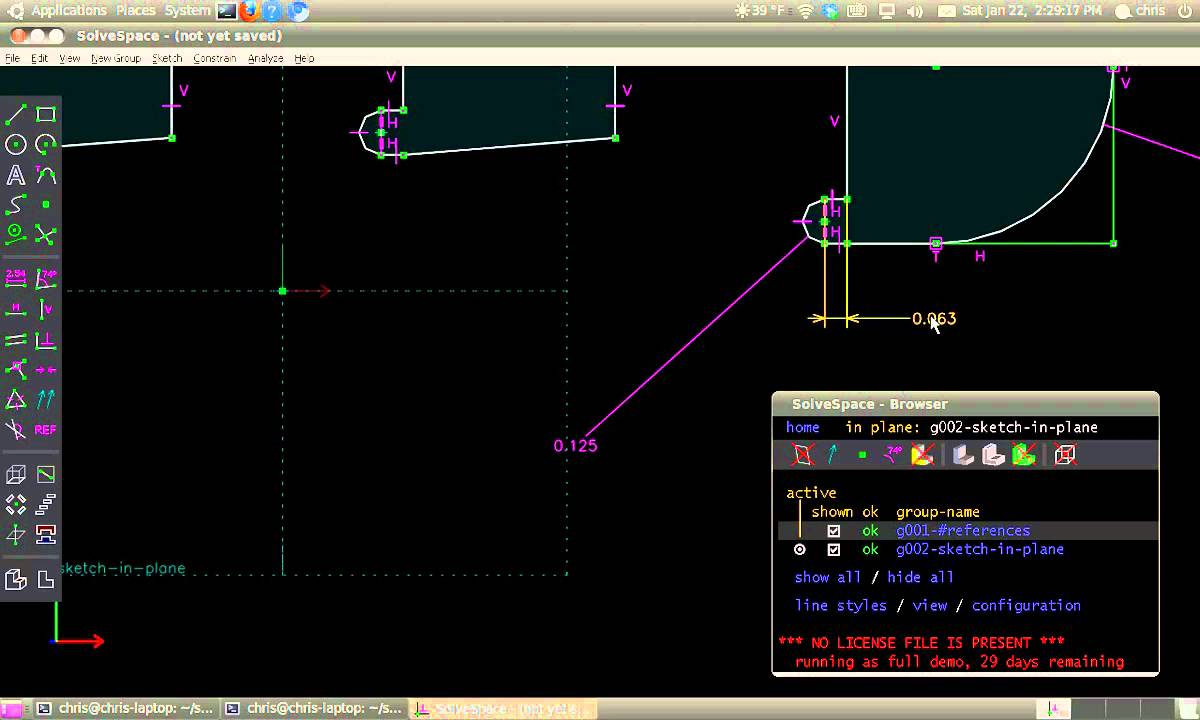
Task: Open the New Group menu
Action: coord(115,59)
